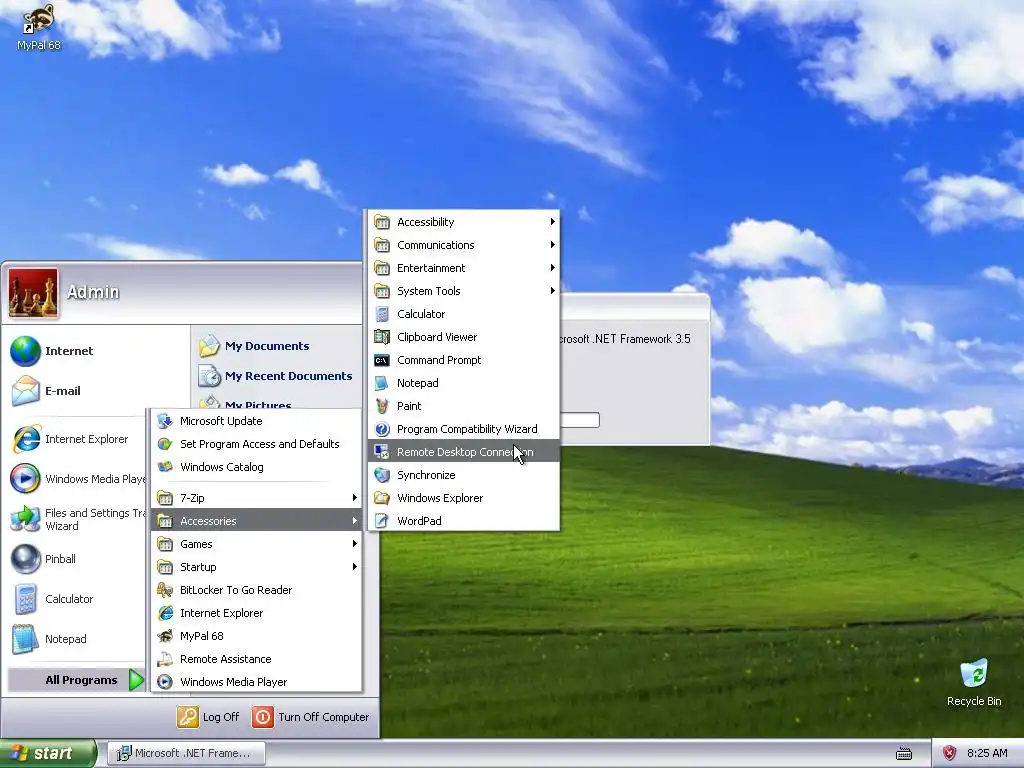Expand the Accessibility submenu

(464, 222)
